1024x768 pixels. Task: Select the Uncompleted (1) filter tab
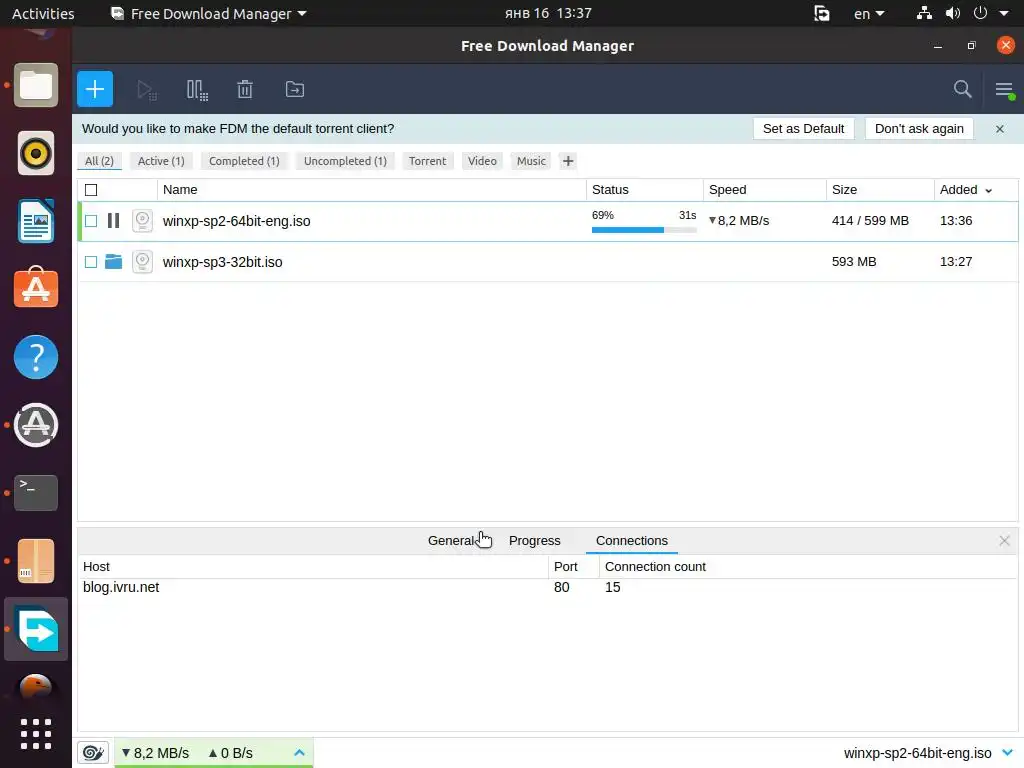click(345, 161)
